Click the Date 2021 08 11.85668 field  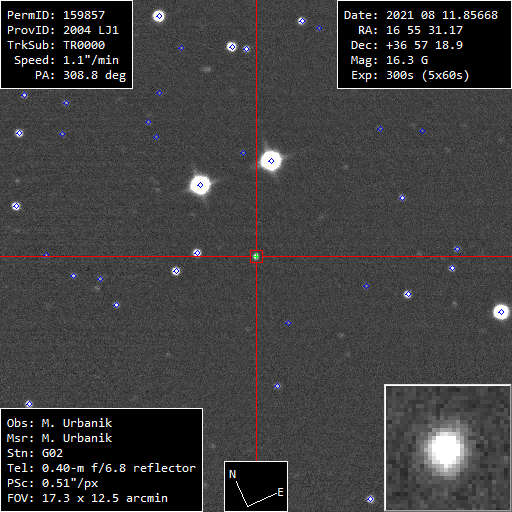(x=421, y=15)
